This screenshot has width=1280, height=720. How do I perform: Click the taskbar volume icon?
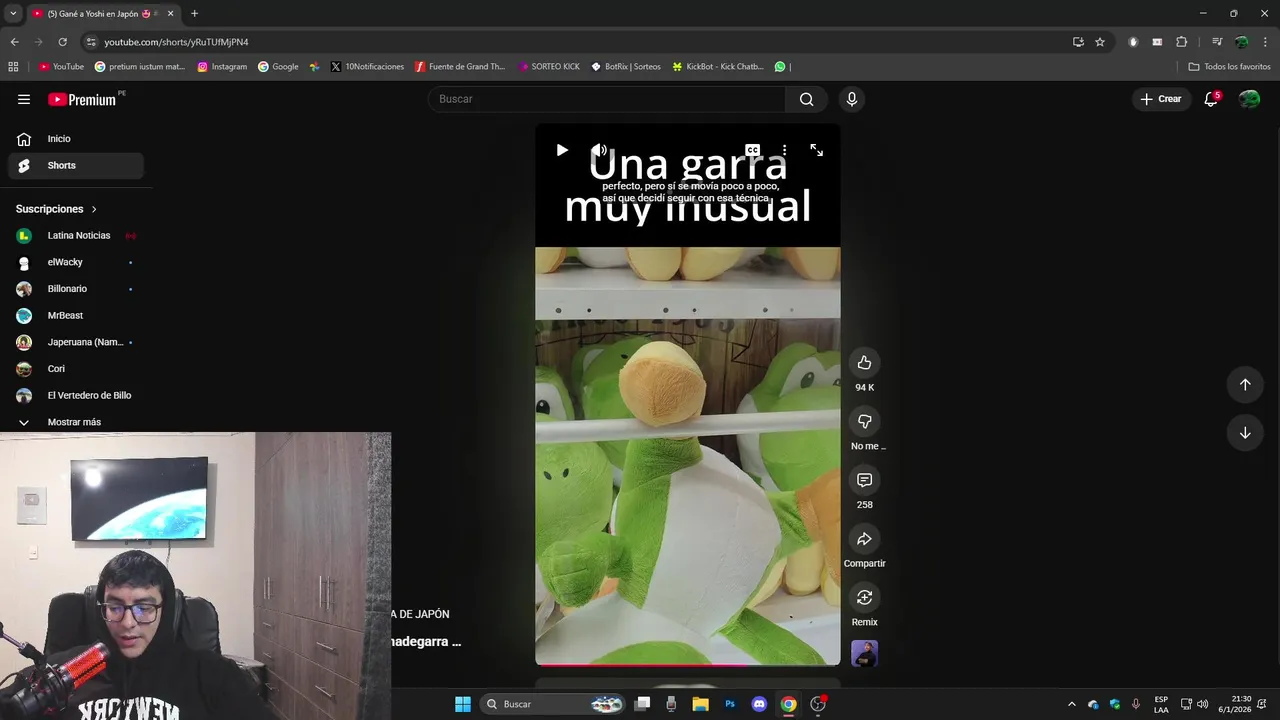pyautogui.click(x=1202, y=704)
